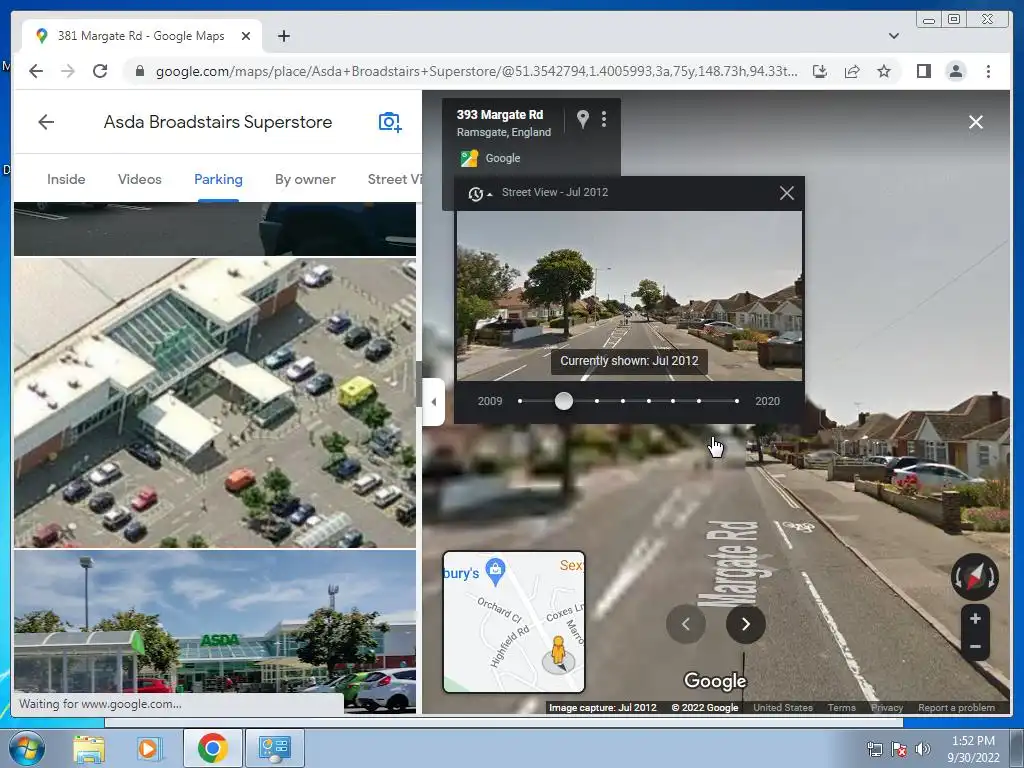Add a photo with the camera icon
This screenshot has width=1024, height=768.
[390, 121]
